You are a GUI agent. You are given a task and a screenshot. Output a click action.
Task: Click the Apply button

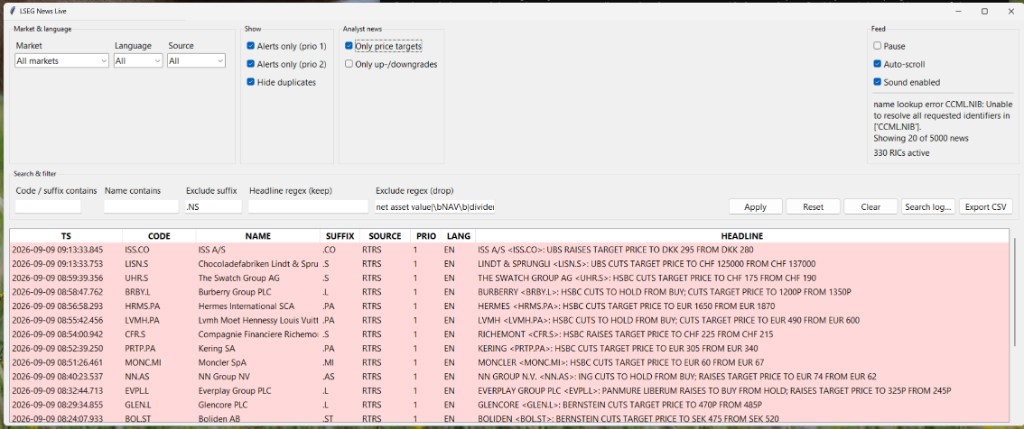pos(756,207)
